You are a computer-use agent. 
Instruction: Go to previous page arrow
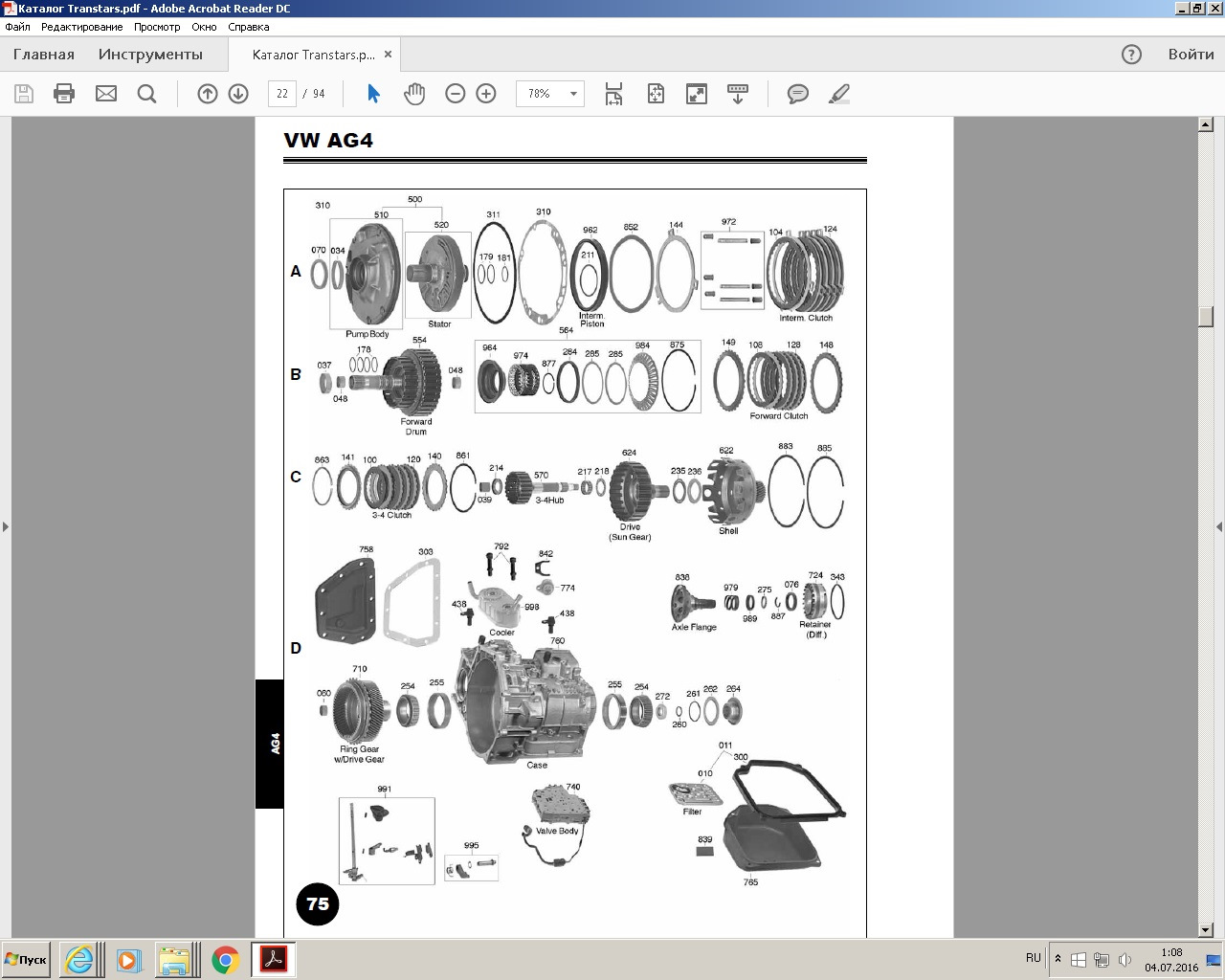click(x=208, y=94)
